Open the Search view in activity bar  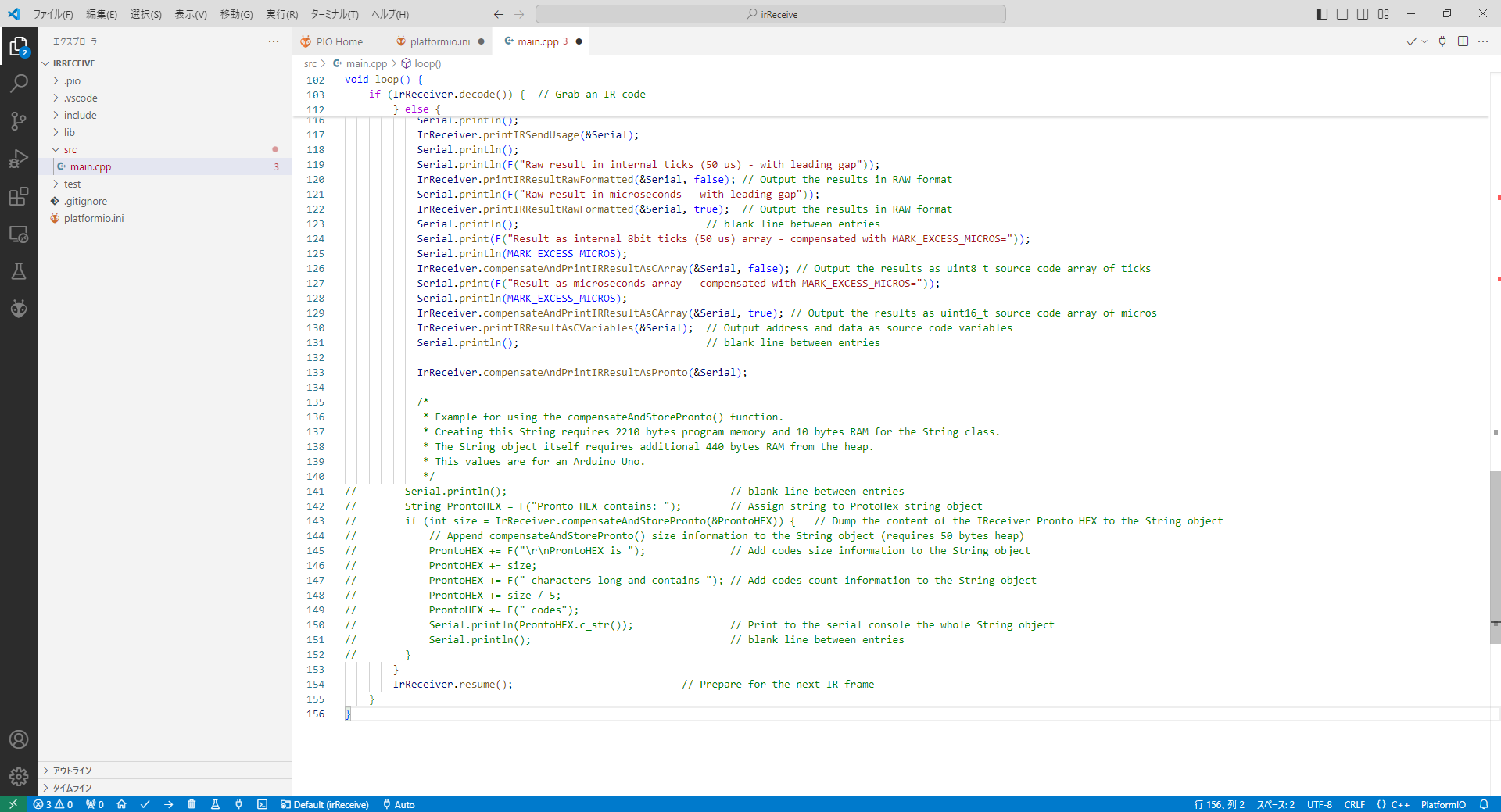19,83
